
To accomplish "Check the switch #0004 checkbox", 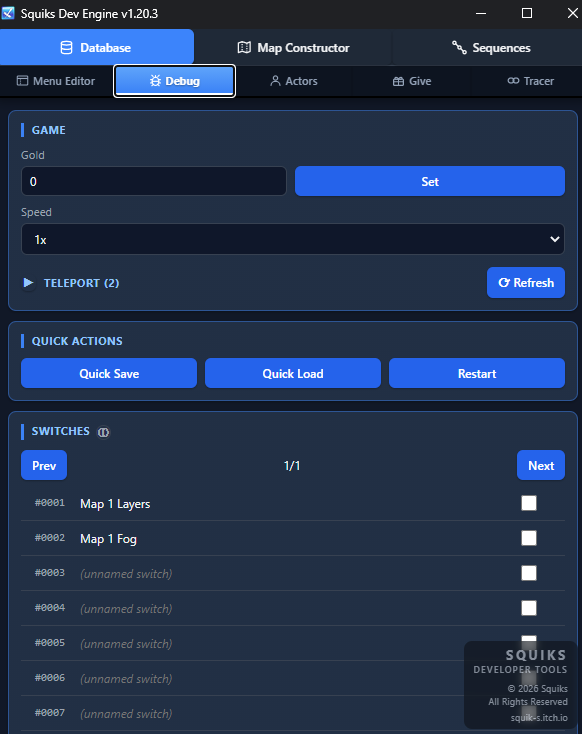I will click(529, 608).
